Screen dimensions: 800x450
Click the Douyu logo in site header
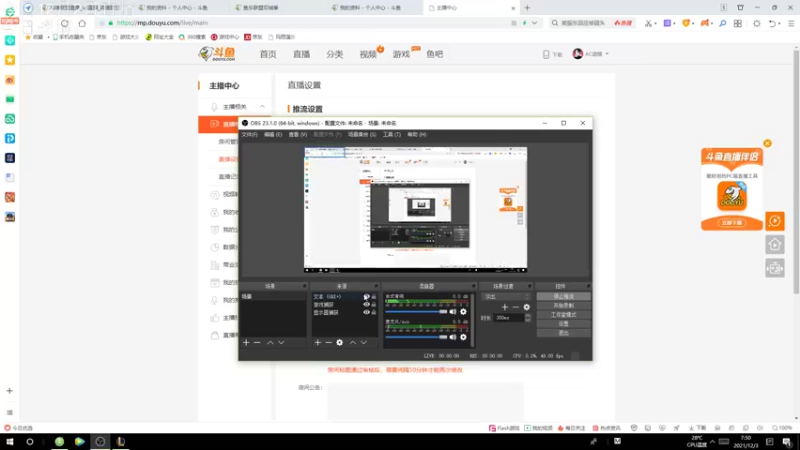tap(217, 54)
